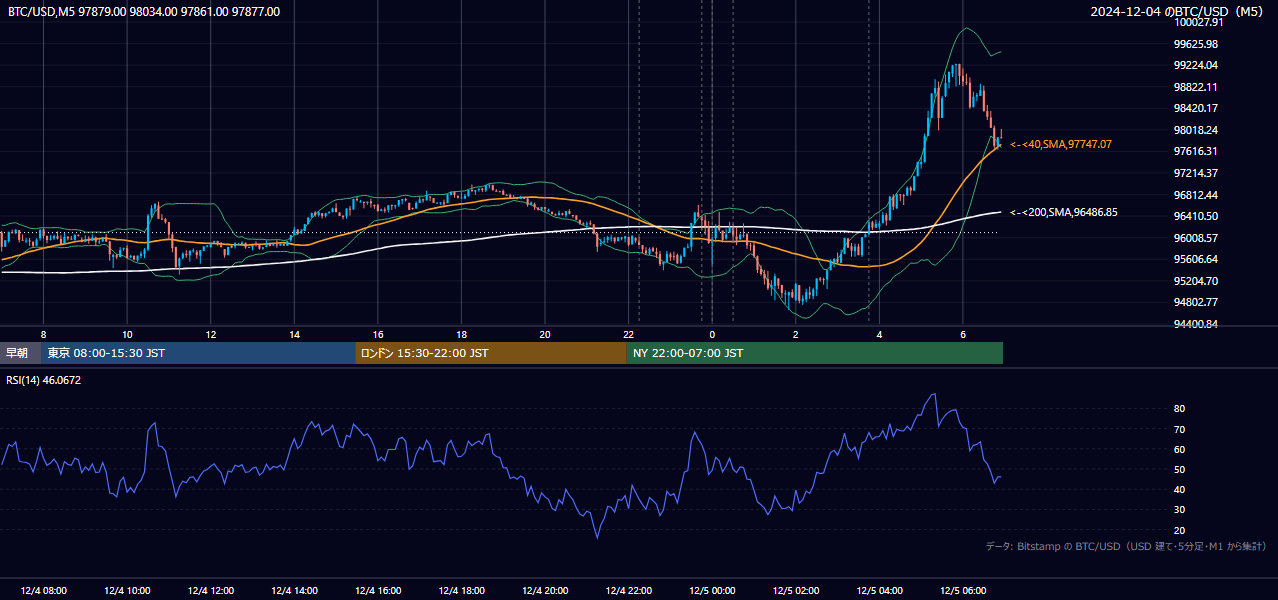Screen dimensions: 1278x600
Task: Select the 200 SMA label showing 96486.85
Action: pos(1064,213)
